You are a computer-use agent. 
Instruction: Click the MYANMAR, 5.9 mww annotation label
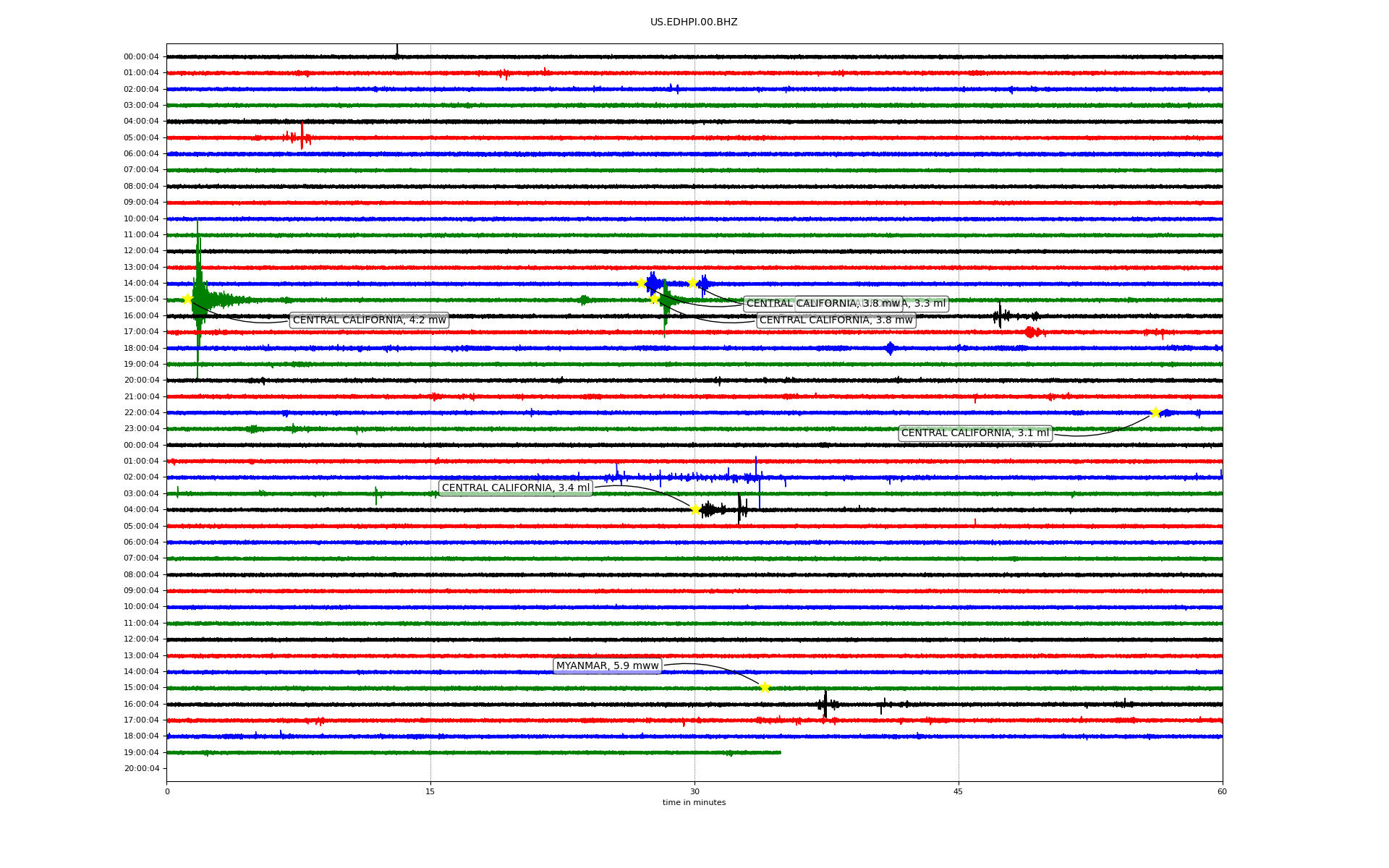point(607,665)
